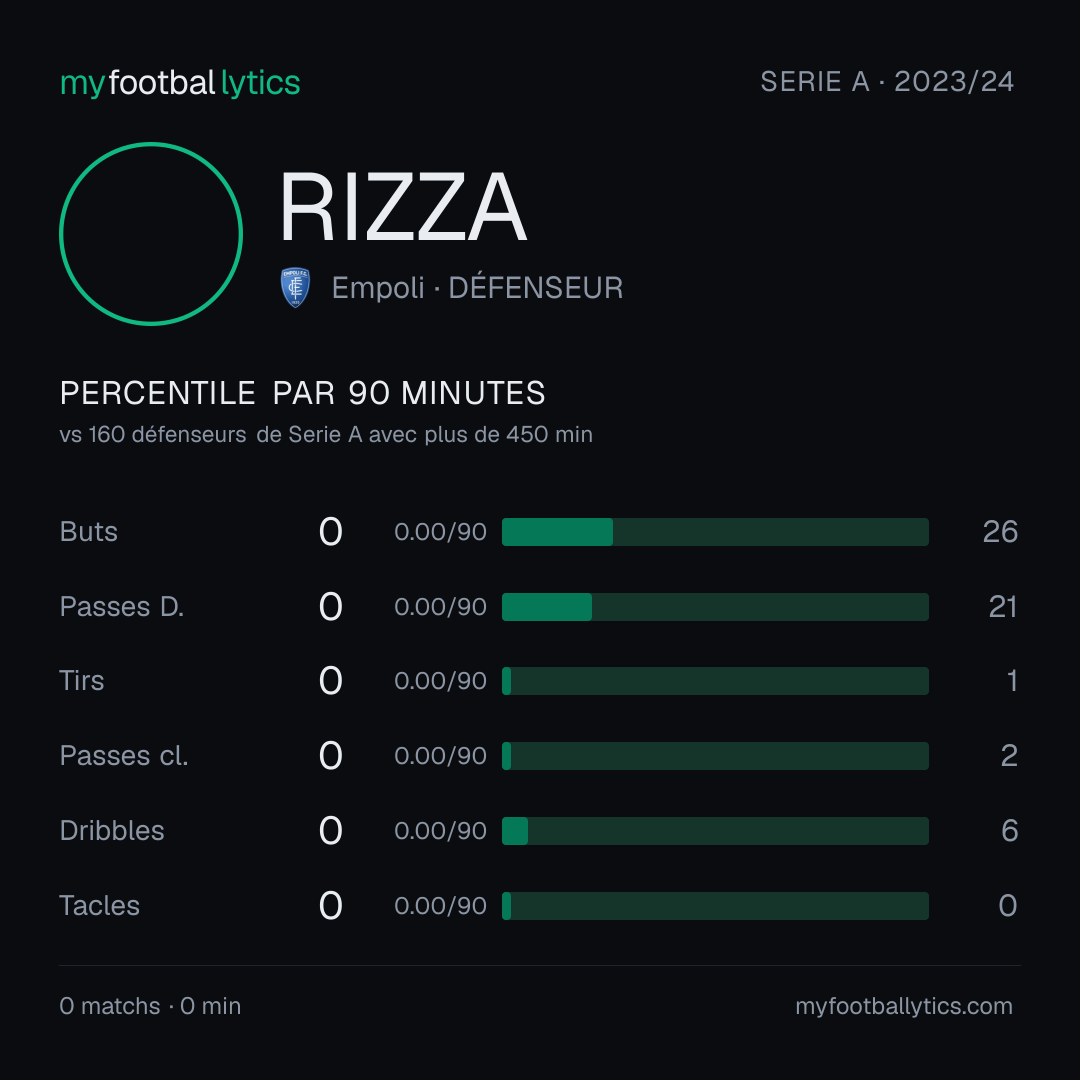Click the Dribbles percentile value 6
This screenshot has width=1080, height=1080.
click(1010, 831)
